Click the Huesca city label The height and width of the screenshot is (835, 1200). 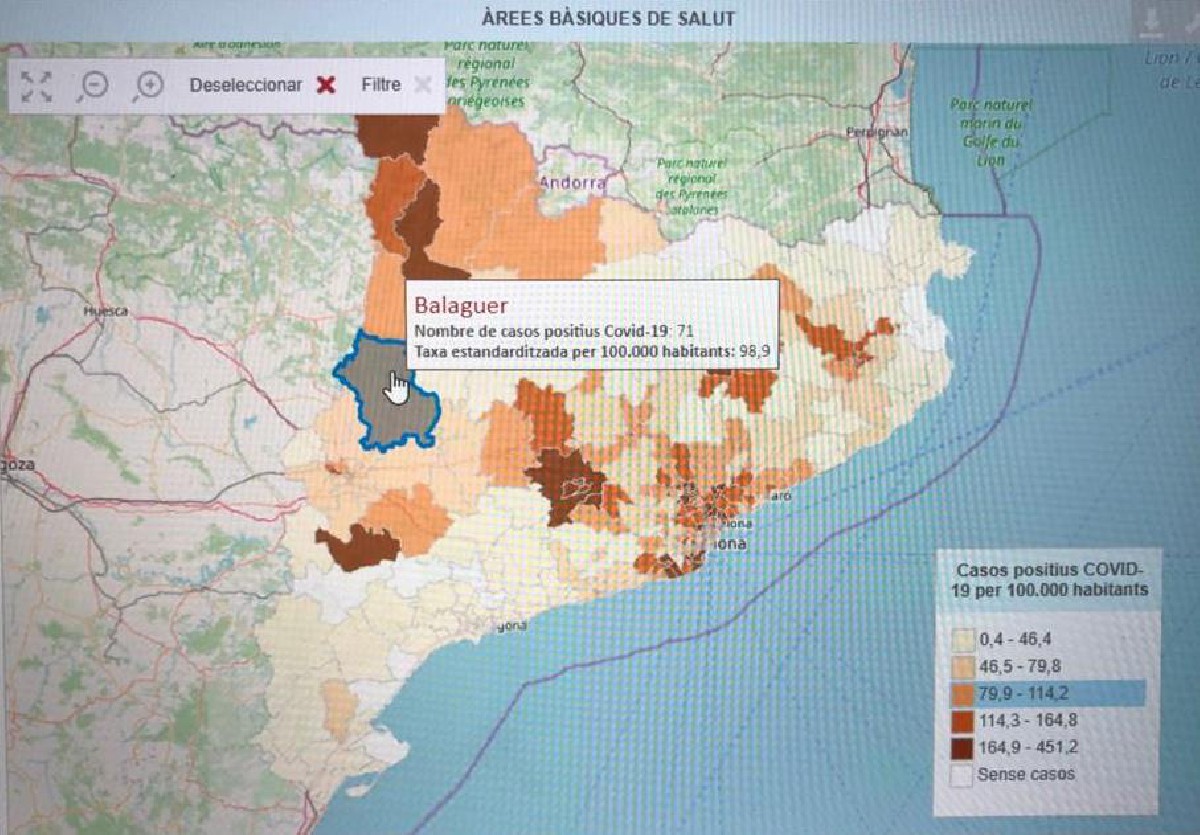coord(106,311)
